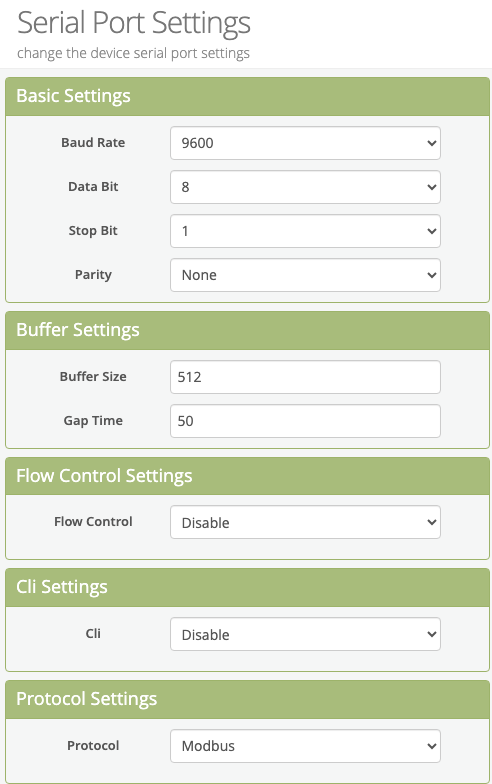Click the Gap Time label
Screen dimensions: 492x784
(93, 421)
